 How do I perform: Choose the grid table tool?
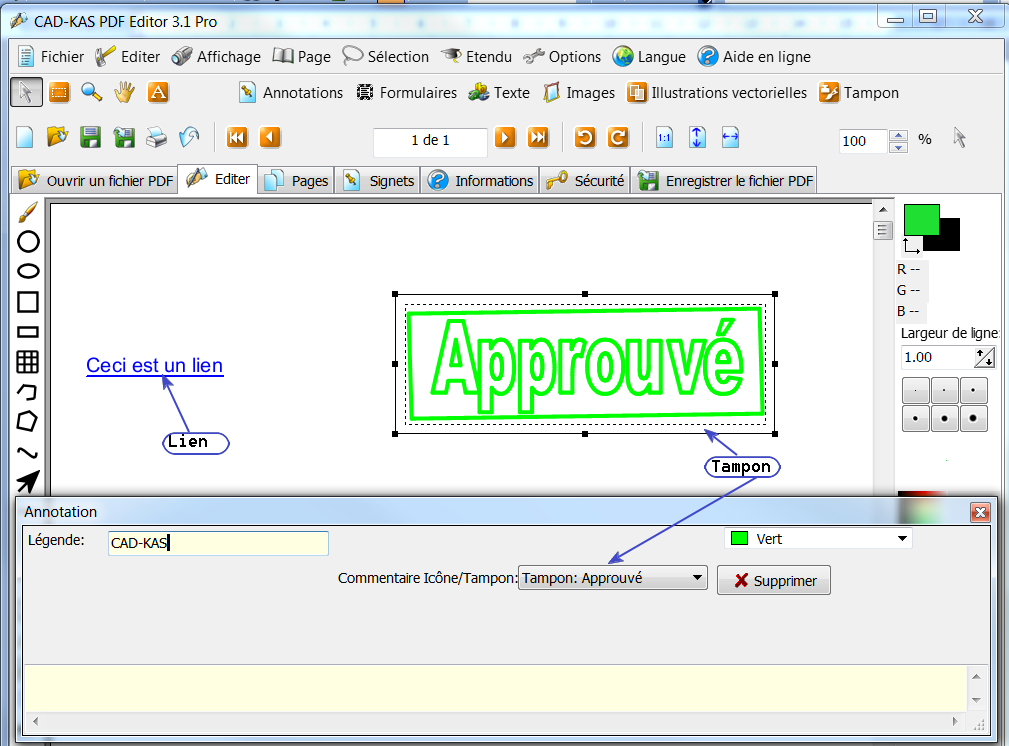[x=28, y=362]
